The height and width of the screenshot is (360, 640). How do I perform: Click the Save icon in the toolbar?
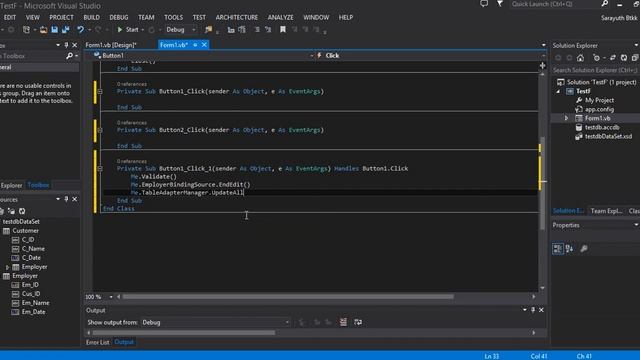pyautogui.click(x=54, y=30)
